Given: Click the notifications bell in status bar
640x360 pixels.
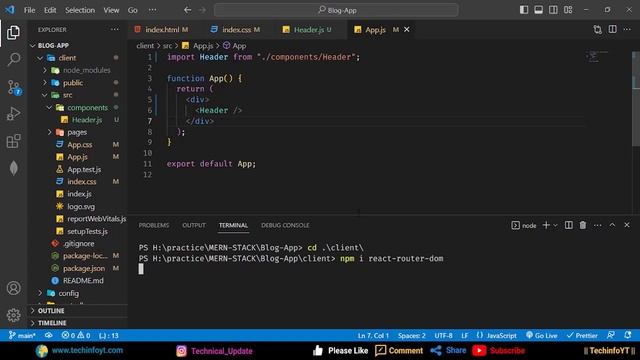Looking at the screenshot, I should click(x=628, y=336).
